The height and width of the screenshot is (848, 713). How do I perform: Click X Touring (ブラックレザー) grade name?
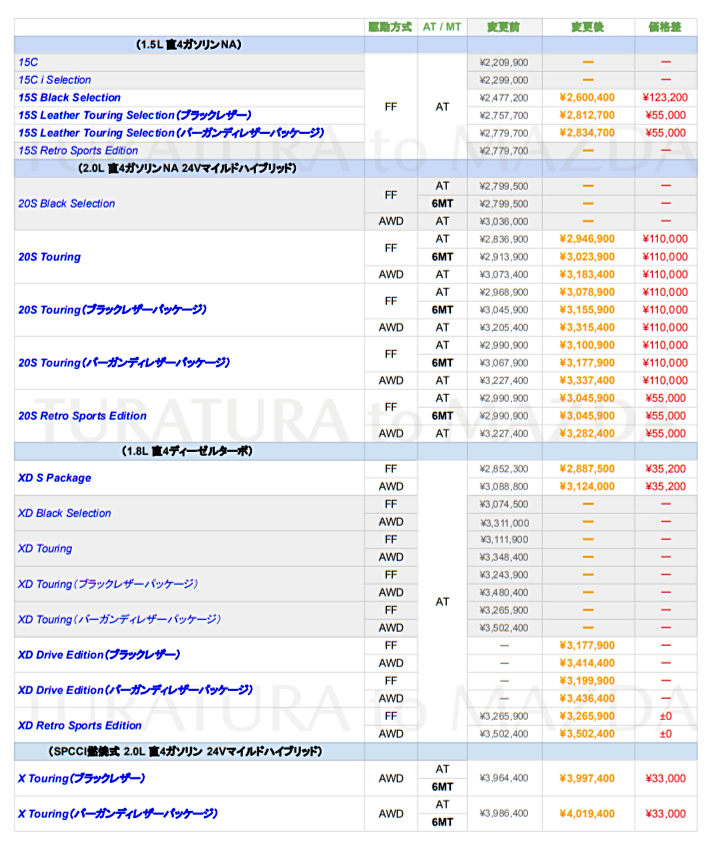[82, 779]
